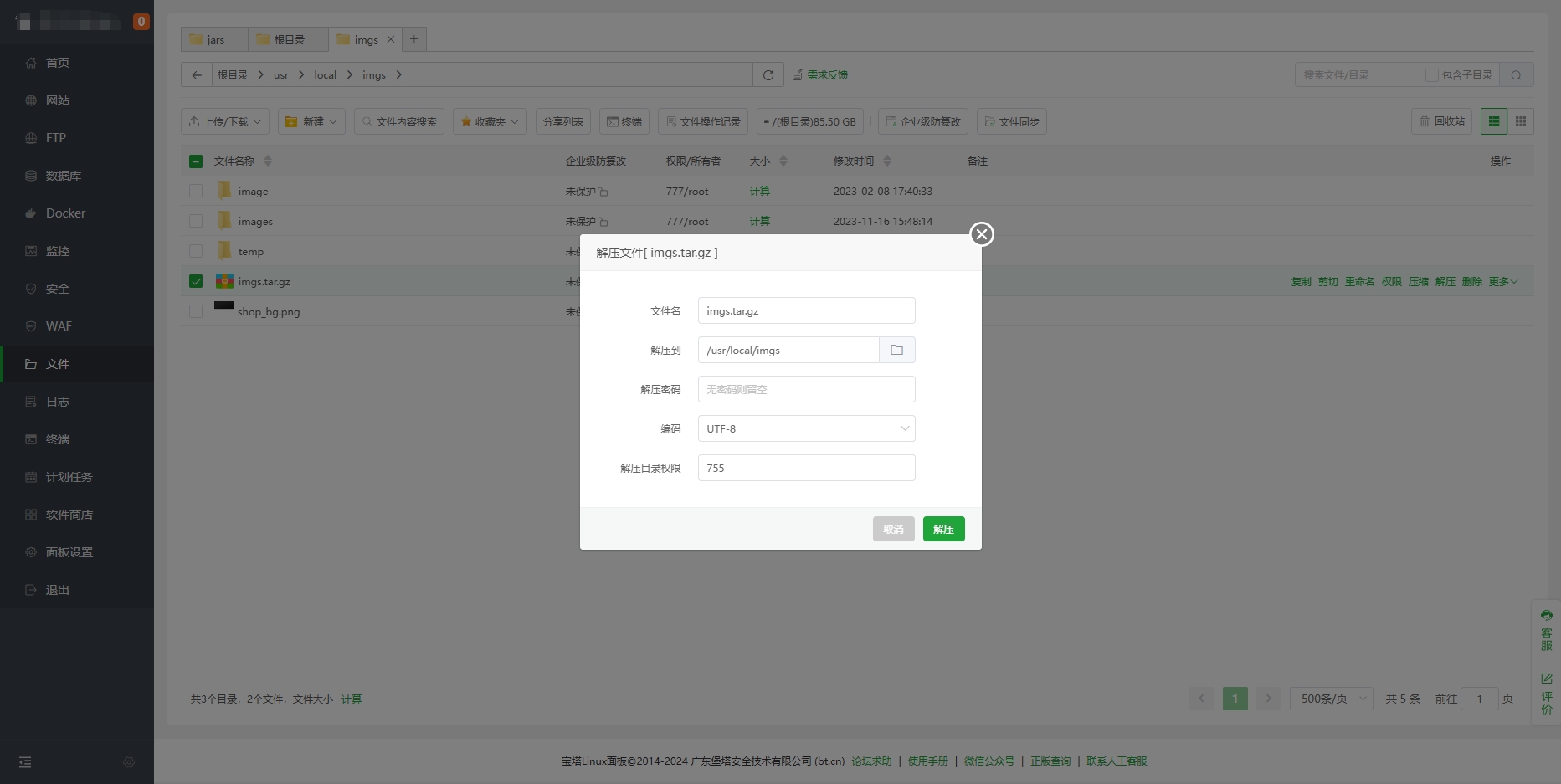Screen dimensions: 1561x784
Task: Close the extract dialog with X icon
Action: (982, 234)
